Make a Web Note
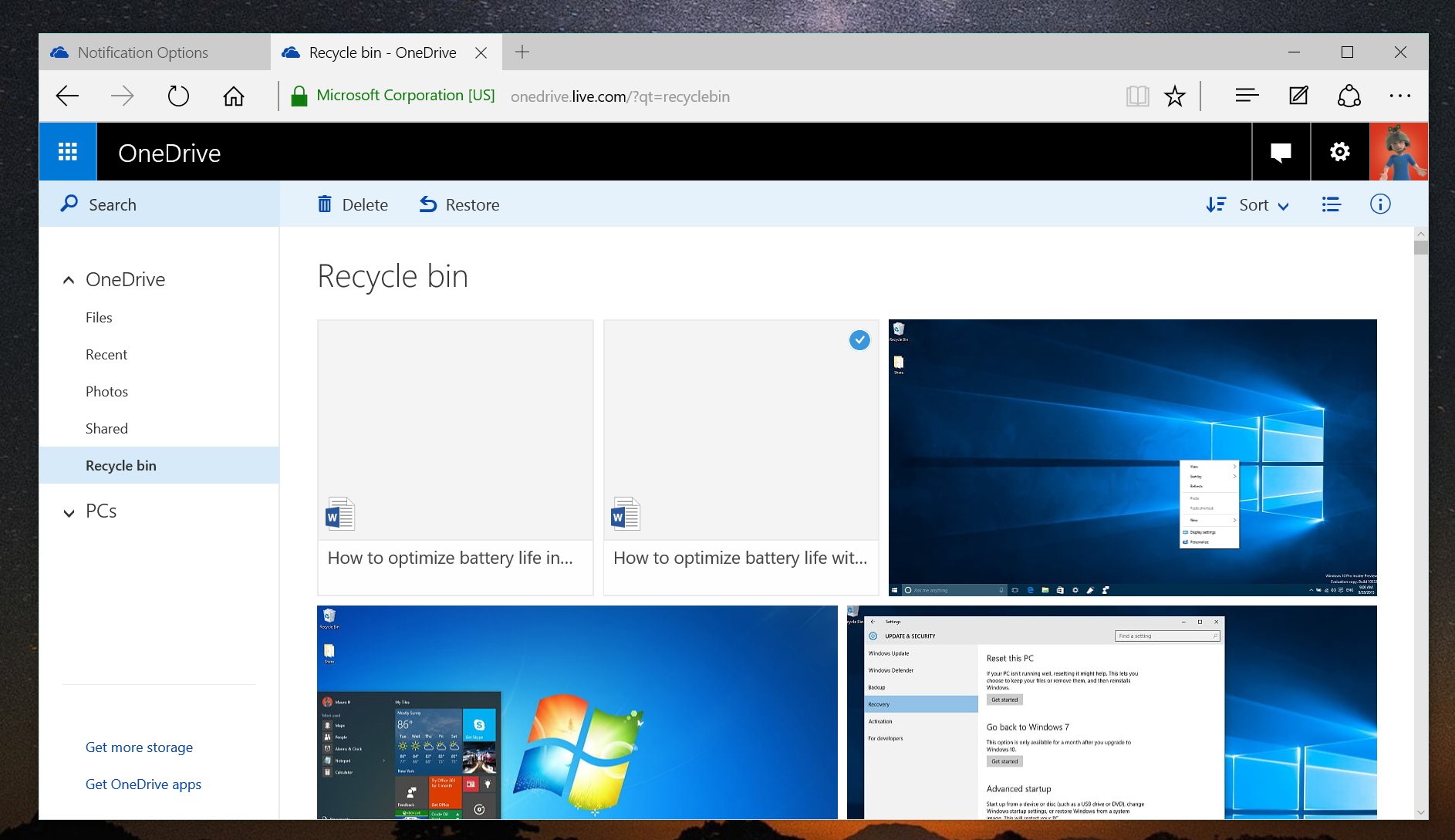Screen dimensions: 1455x840 click(1298, 96)
